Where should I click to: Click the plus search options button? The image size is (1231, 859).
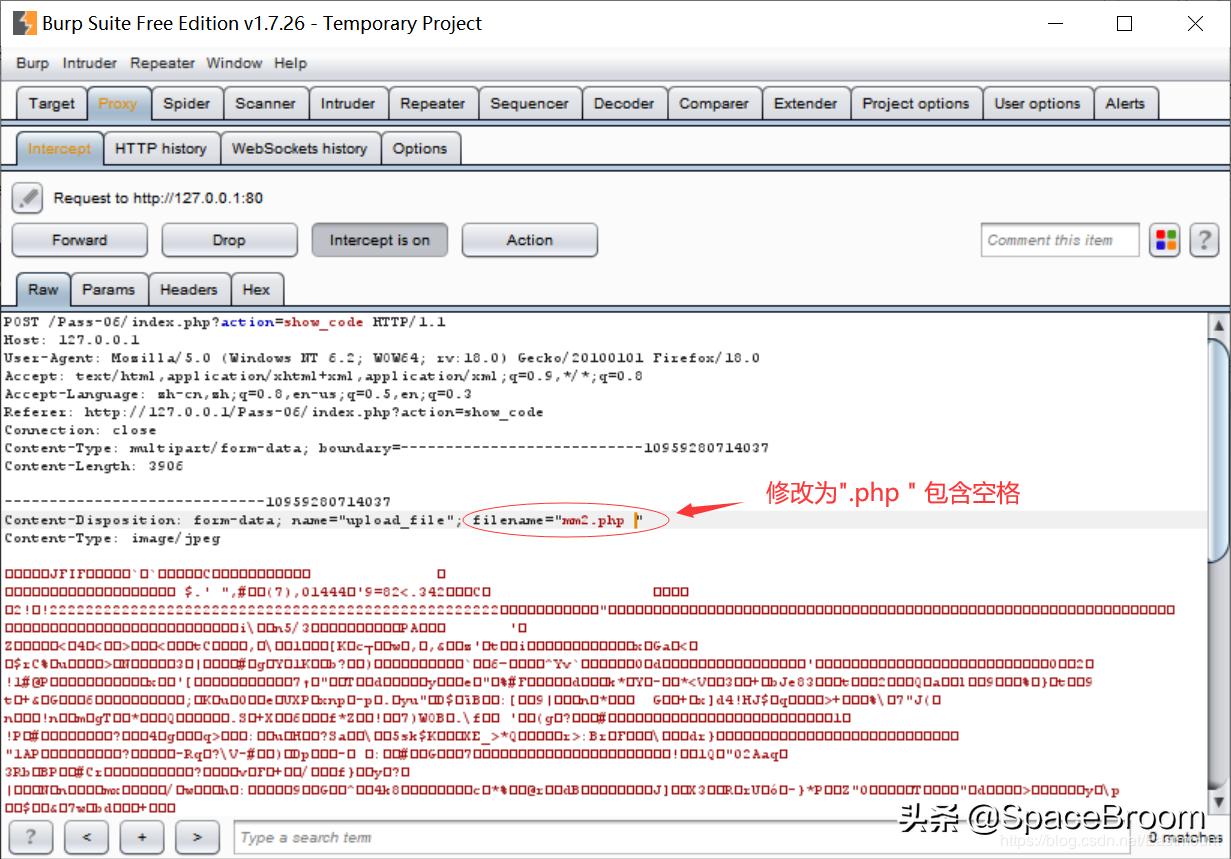[143, 837]
